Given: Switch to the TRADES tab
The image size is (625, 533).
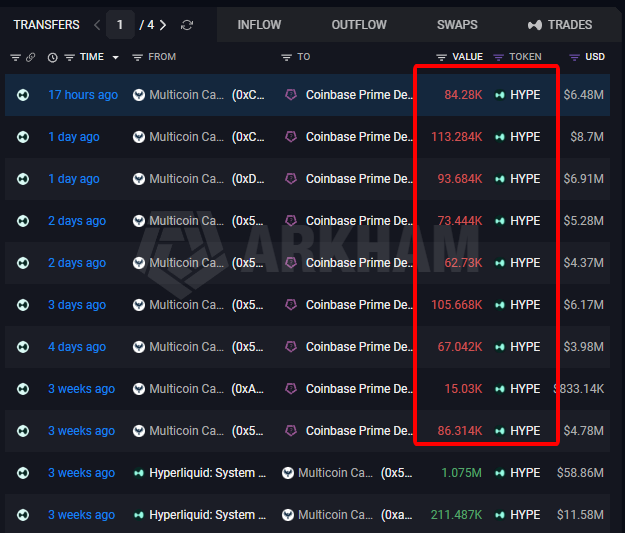Looking at the screenshot, I should point(560,25).
